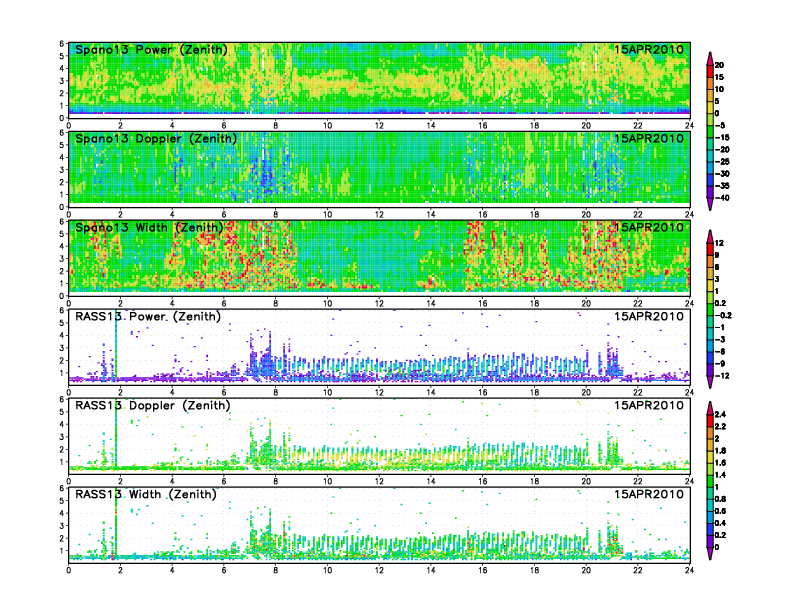Click the 15APR2010 date on Spano13 Power panel
The height and width of the screenshot is (612, 792).
(x=649, y=50)
